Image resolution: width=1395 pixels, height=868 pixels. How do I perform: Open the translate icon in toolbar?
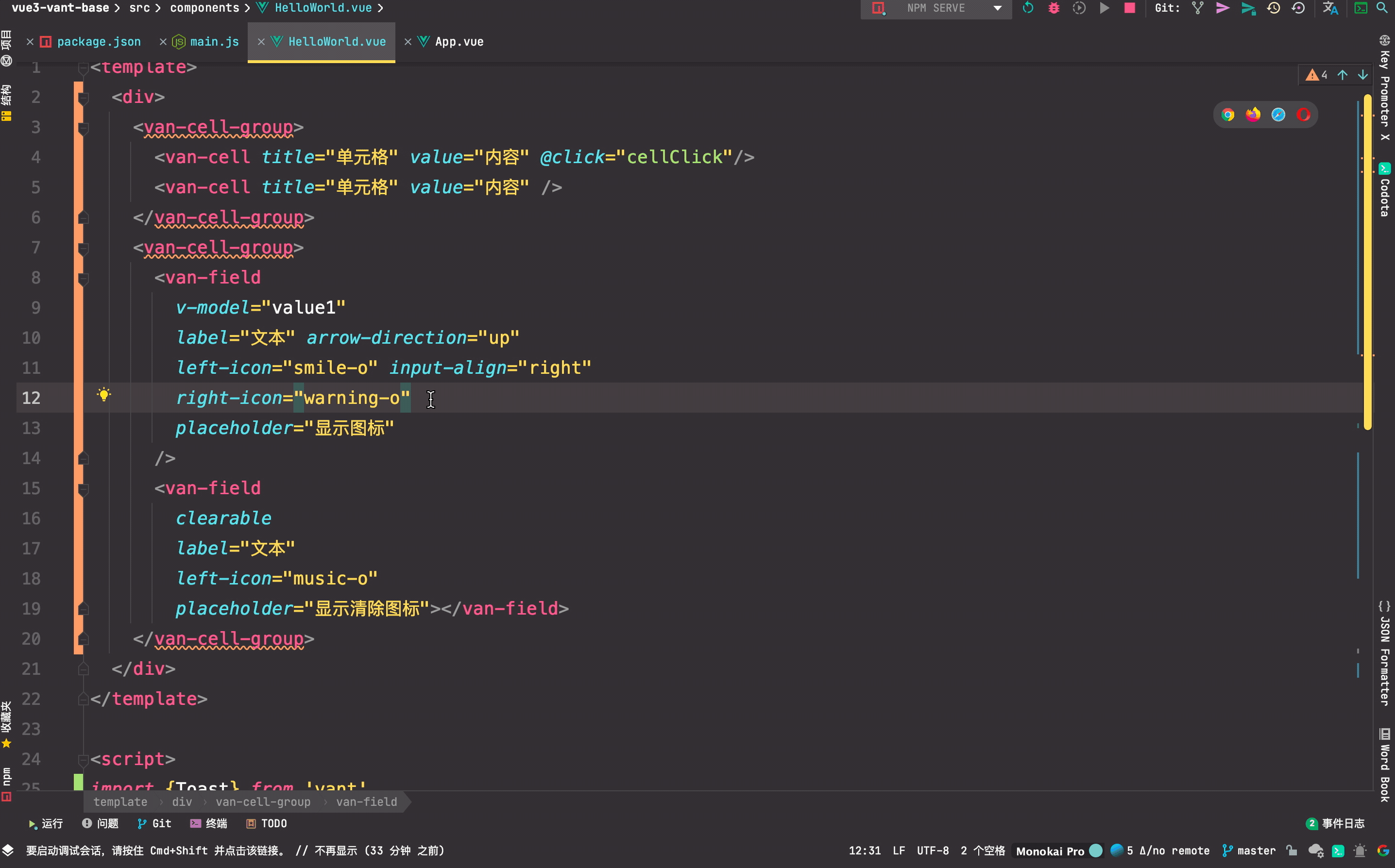pos(1330,8)
